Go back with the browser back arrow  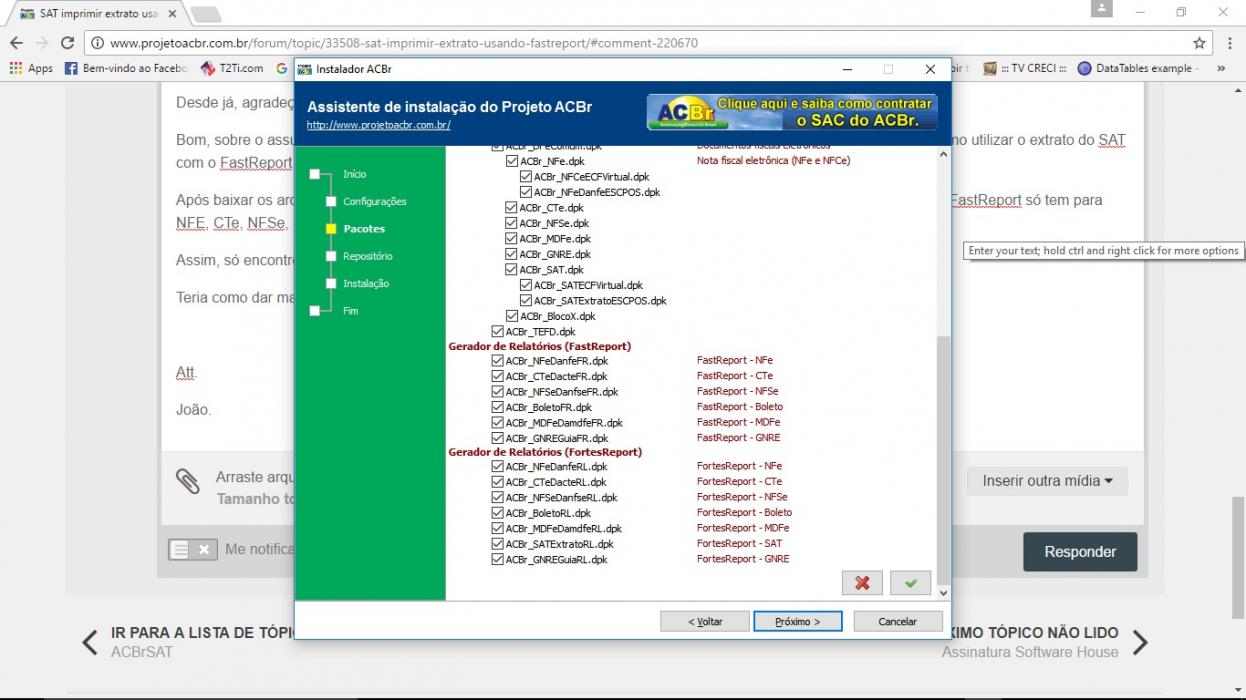(x=16, y=43)
